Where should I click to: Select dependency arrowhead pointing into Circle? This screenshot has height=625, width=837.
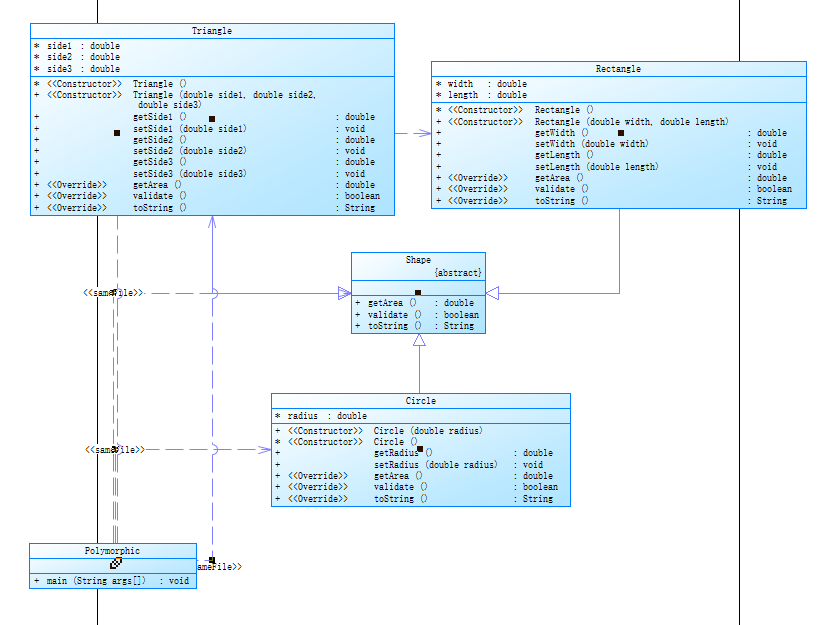[x=264, y=450]
